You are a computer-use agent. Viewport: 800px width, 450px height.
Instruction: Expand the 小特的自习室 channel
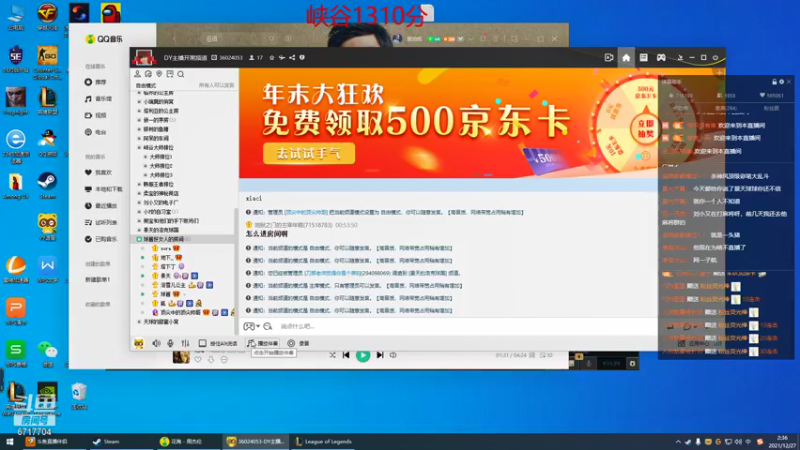(x=139, y=212)
